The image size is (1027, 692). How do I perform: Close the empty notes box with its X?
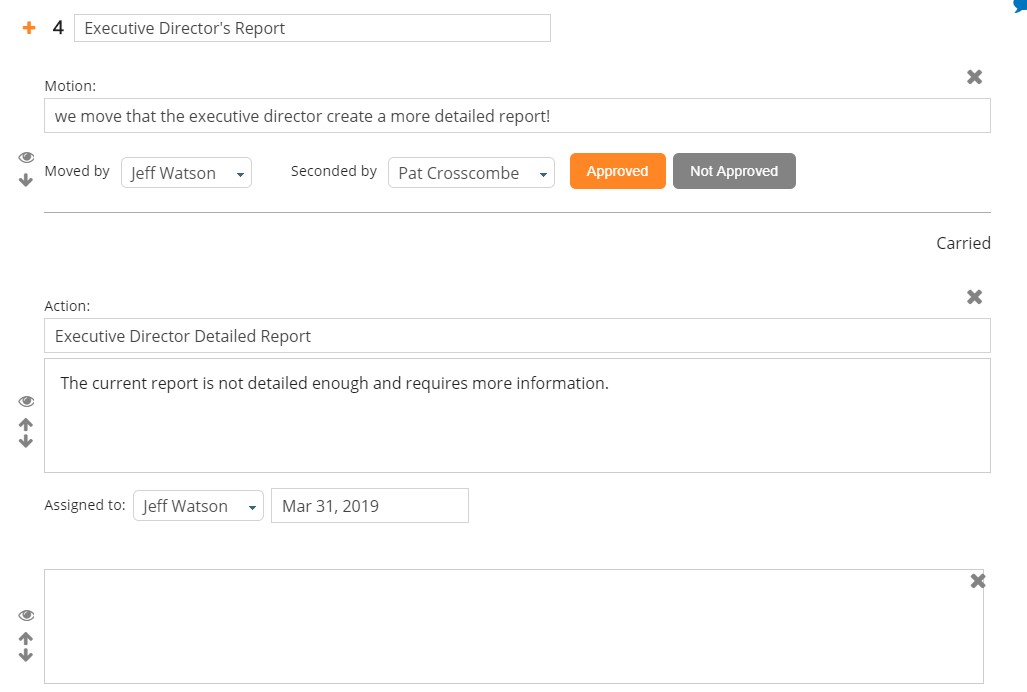pos(977,581)
